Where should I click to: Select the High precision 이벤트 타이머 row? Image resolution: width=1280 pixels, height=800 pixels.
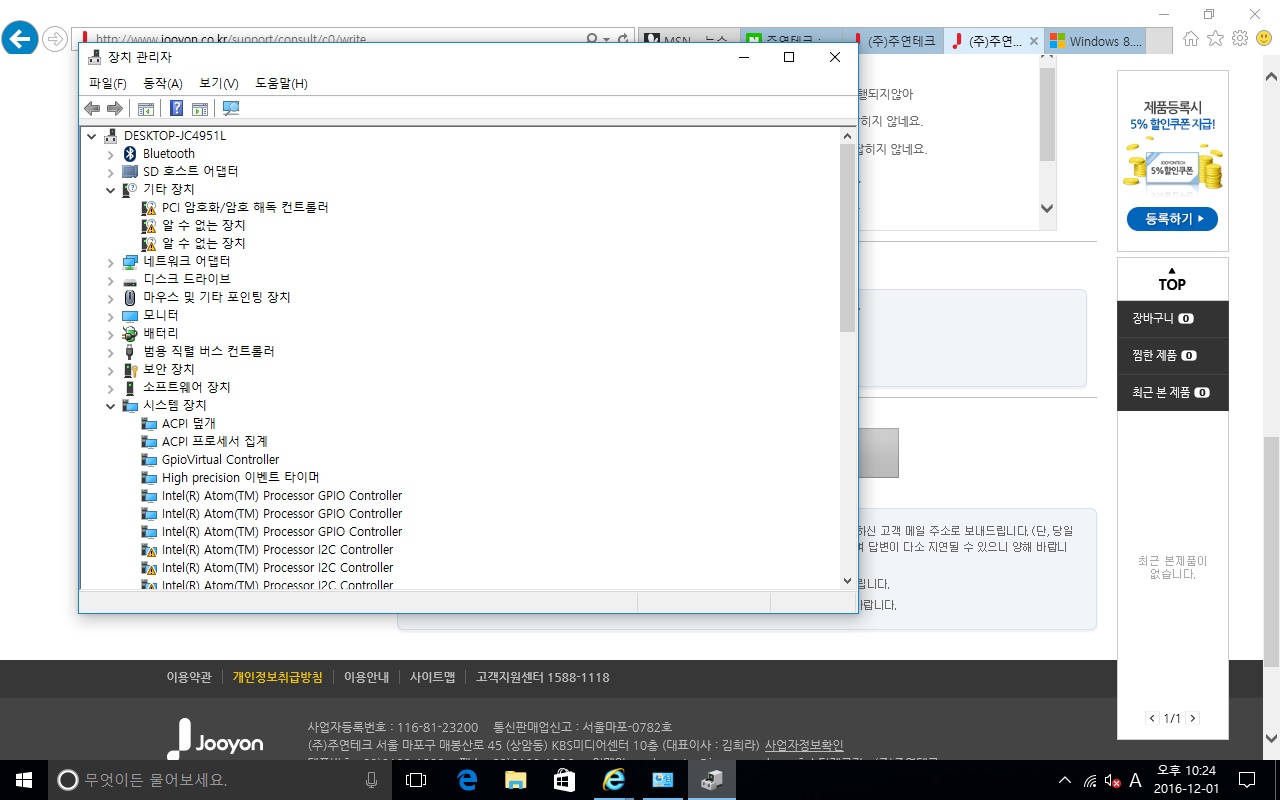click(231, 477)
